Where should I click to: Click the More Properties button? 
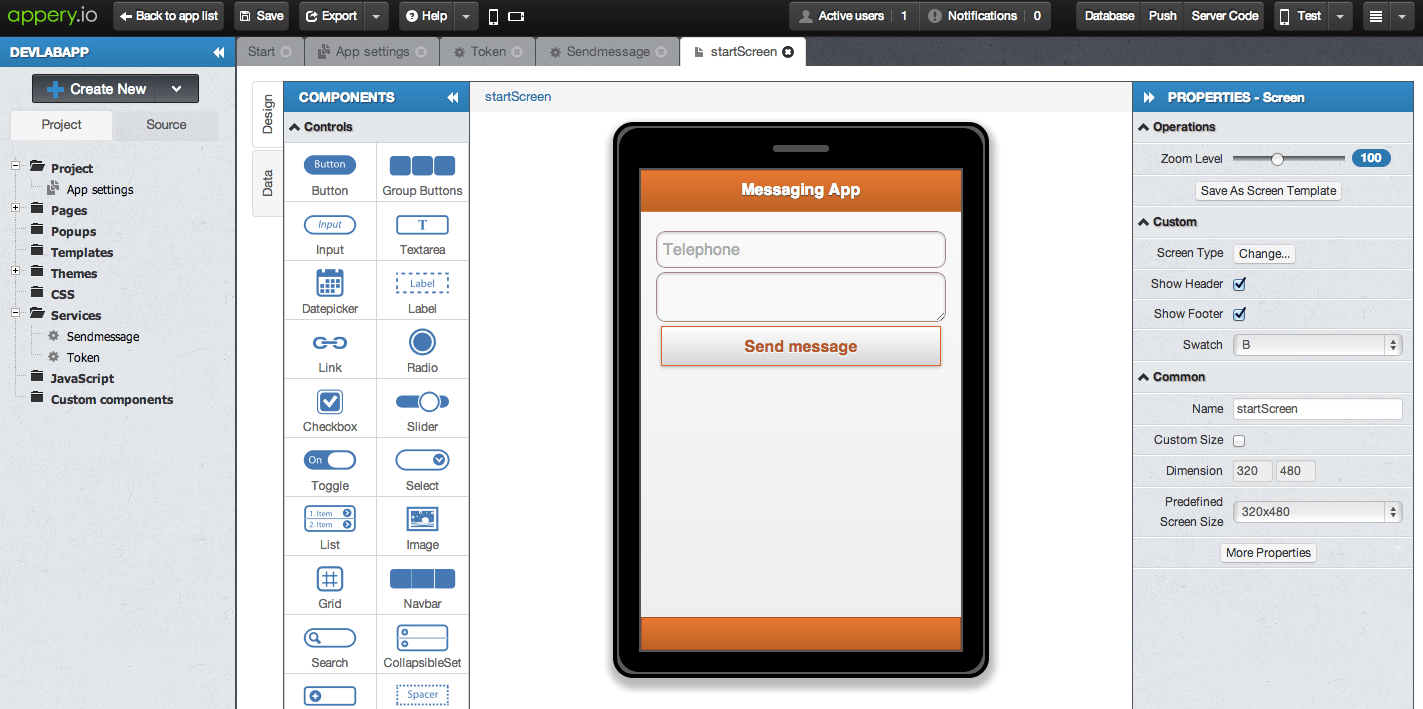[x=1268, y=553]
